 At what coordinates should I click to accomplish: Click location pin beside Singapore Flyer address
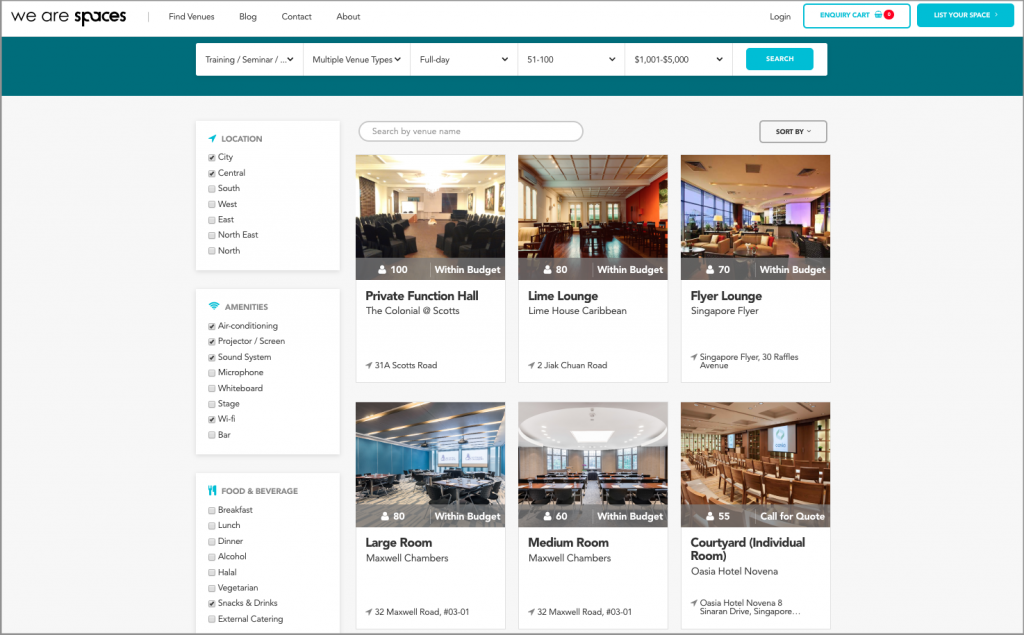tap(694, 357)
